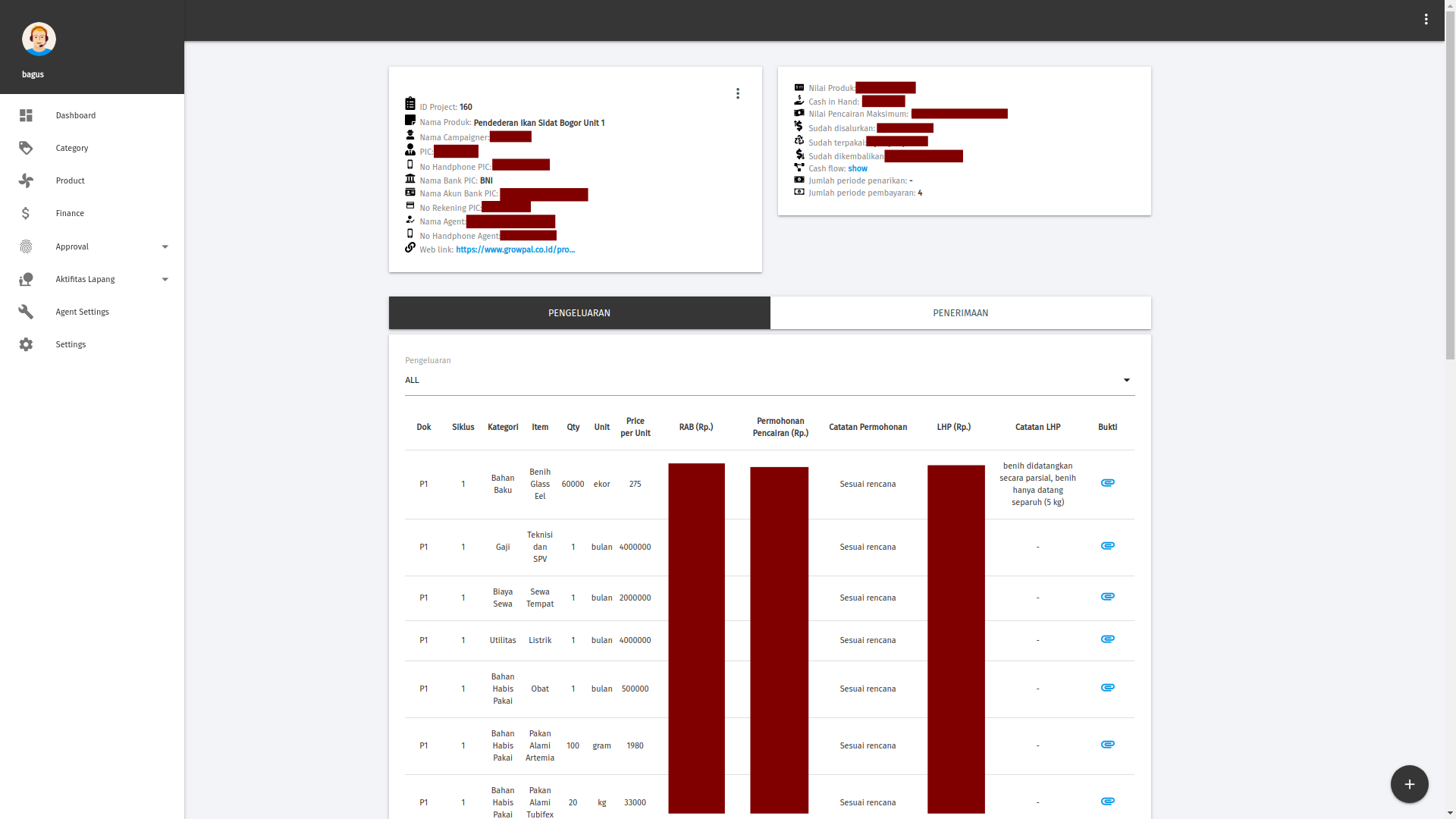1456x819 pixels.
Task: Select the PENGELUARAN tab
Action: (579, 312)
